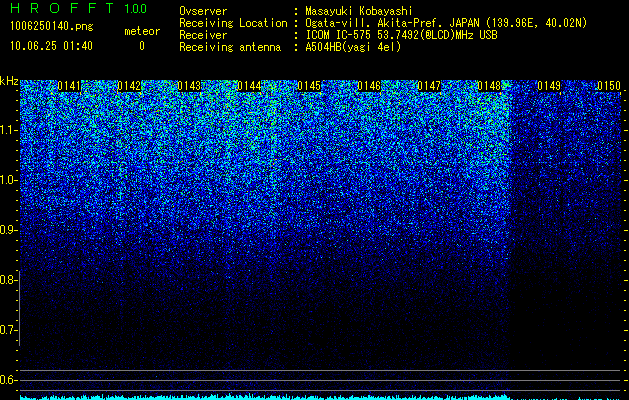Click the Receiving Location label
This screenshot has height=400, width=629.
coord(233,23)
